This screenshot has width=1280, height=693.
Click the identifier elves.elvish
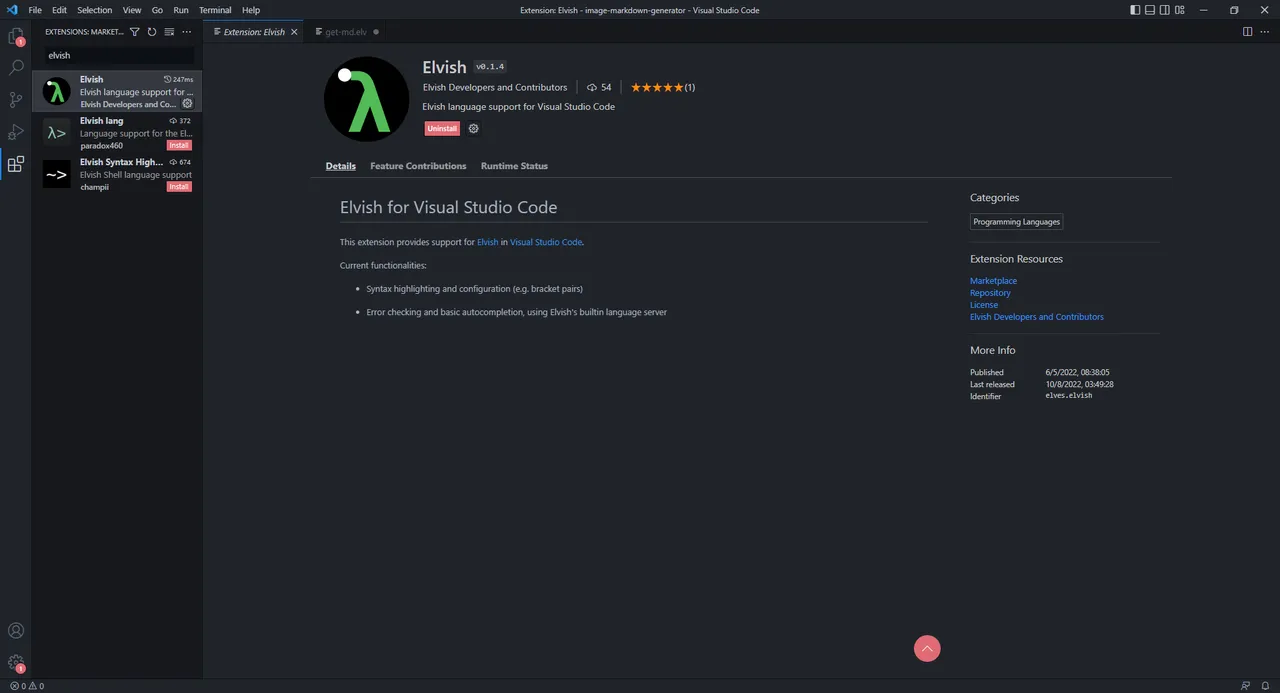coord(1069,396)
